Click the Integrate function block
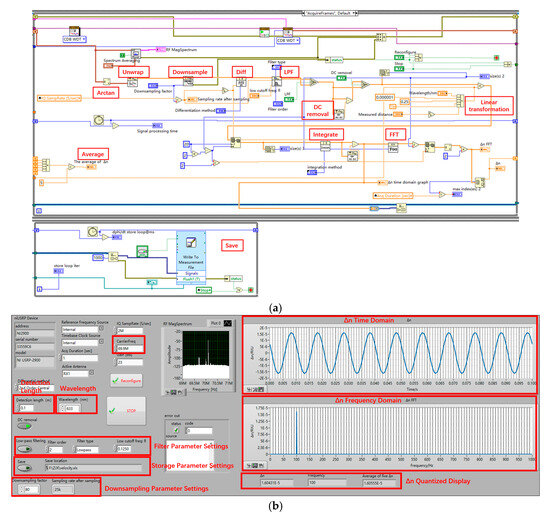The image size is (550, 518). pyautogui.click(x=325, y=146)
